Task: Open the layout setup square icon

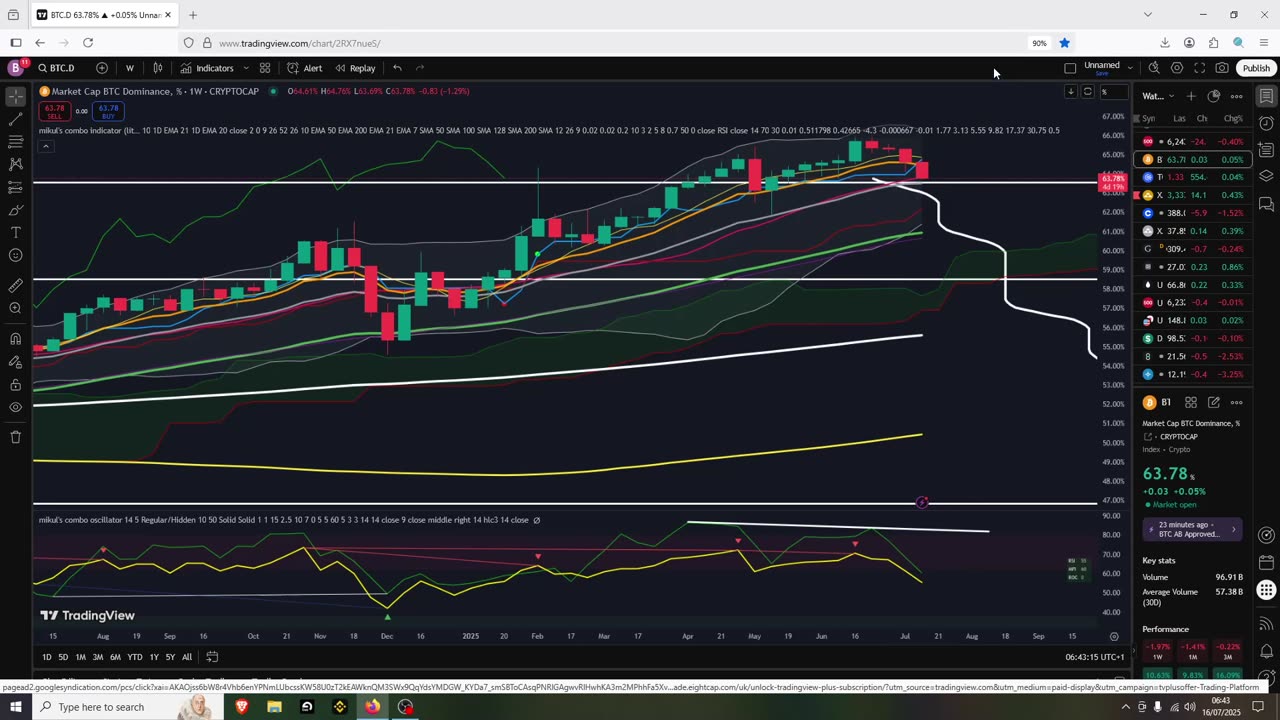Action: (1070, 68)
